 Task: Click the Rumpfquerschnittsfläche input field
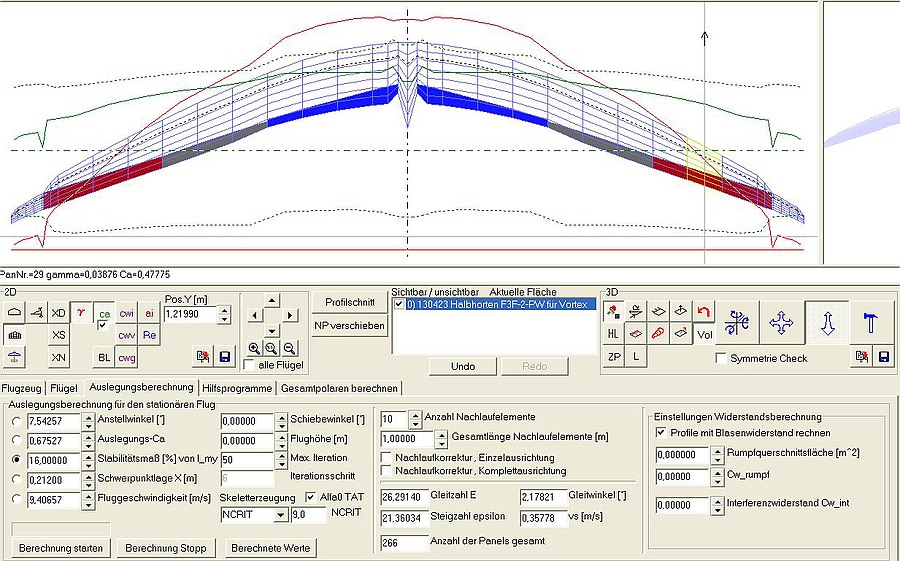pos(681,454)
